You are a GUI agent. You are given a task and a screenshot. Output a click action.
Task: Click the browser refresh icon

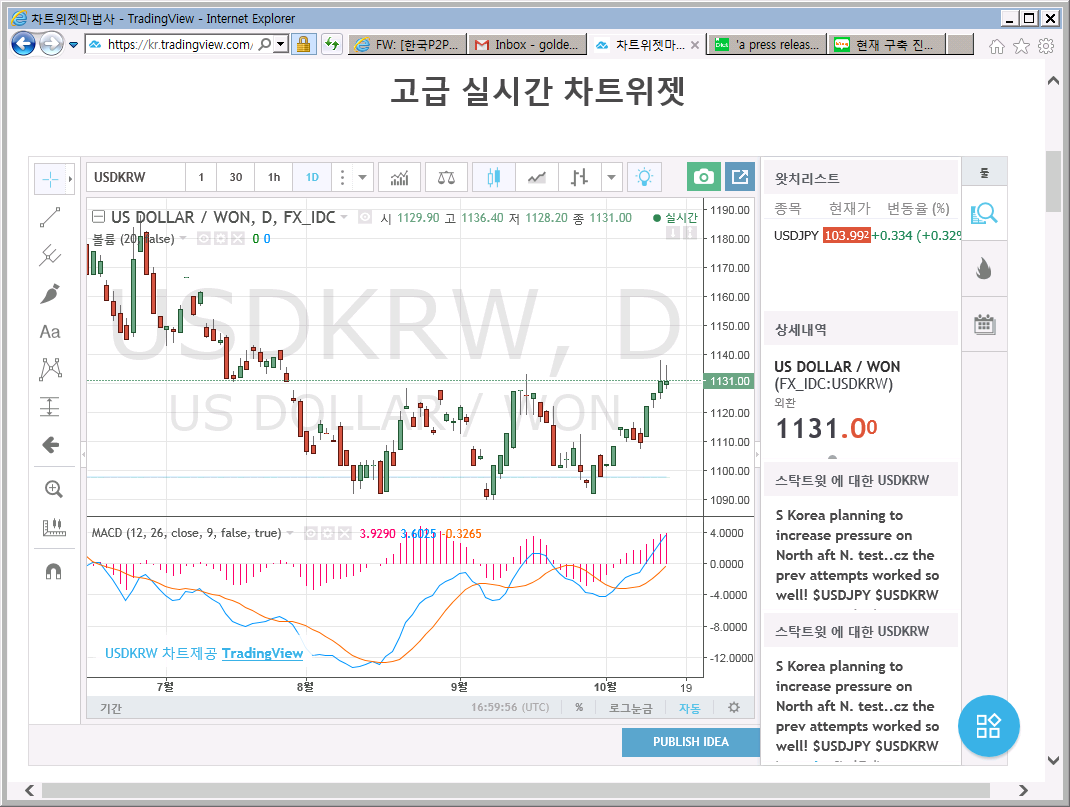point(332,45)
